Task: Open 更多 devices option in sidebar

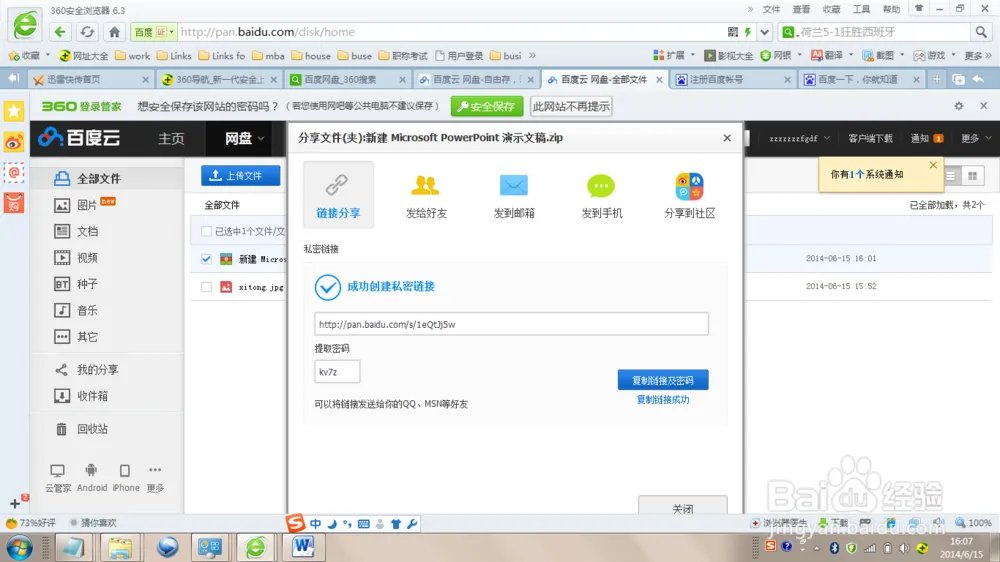Action: click(x=155, y=477)
